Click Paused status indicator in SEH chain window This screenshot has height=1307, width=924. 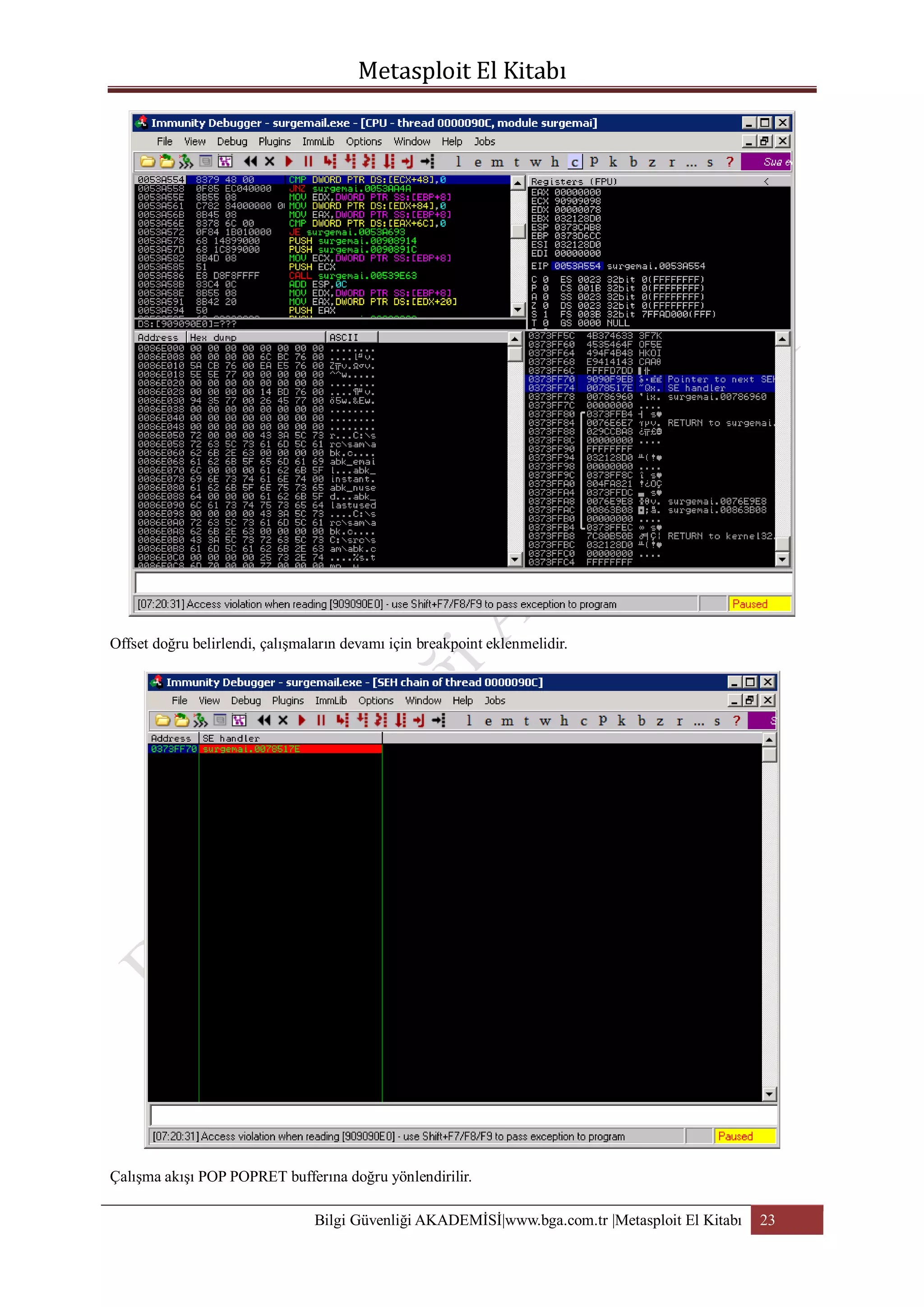745,1136
